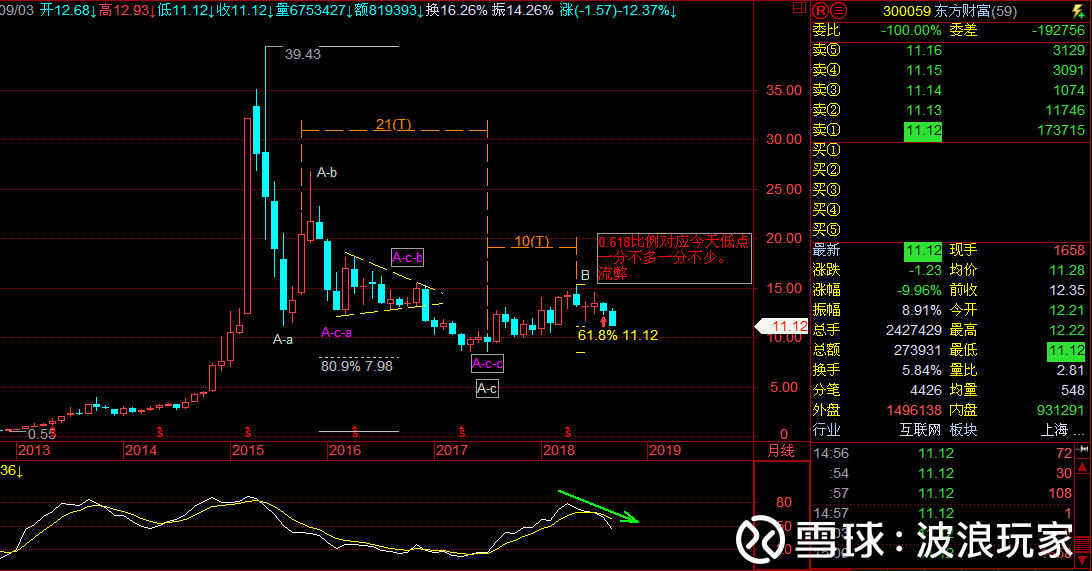Click the 买① bid row label
This screenshot has height=571, width=1092.
pyautogui.click(x=827, y=150)
